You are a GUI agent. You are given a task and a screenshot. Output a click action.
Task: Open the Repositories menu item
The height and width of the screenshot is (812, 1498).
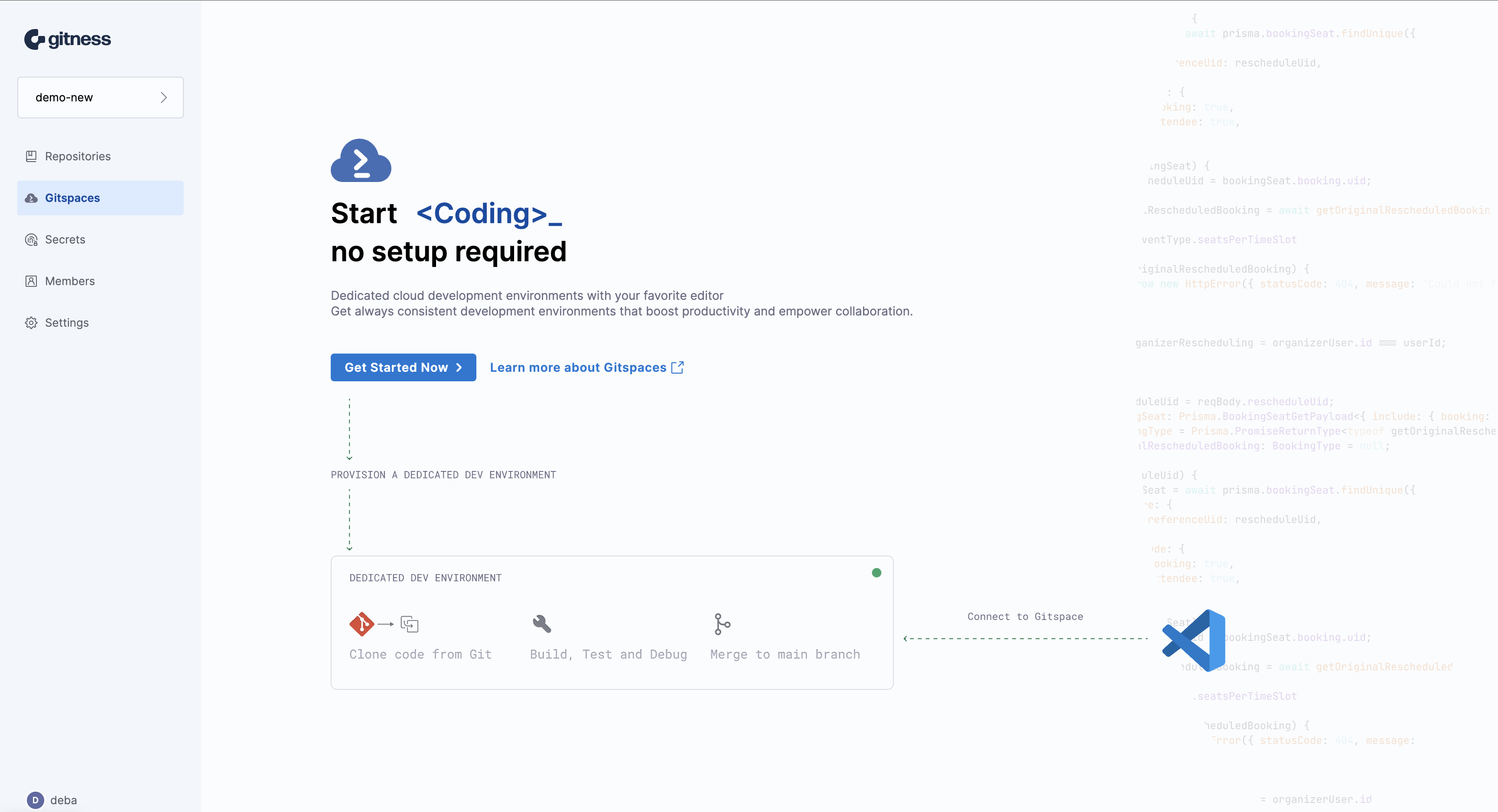pyautogui.click(x=77, y=156)
